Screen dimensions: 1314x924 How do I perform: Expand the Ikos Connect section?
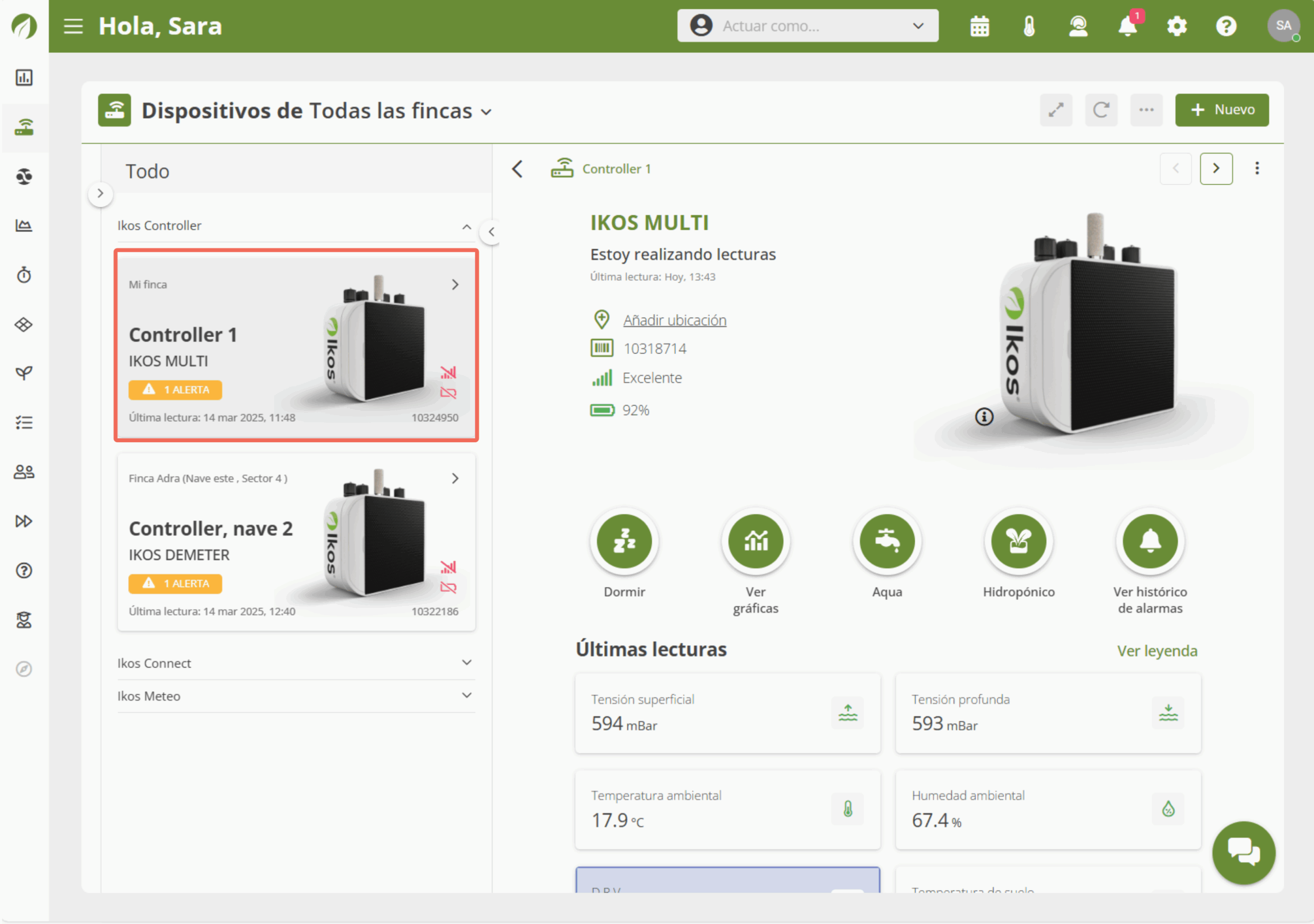click(x=467, y=662)
